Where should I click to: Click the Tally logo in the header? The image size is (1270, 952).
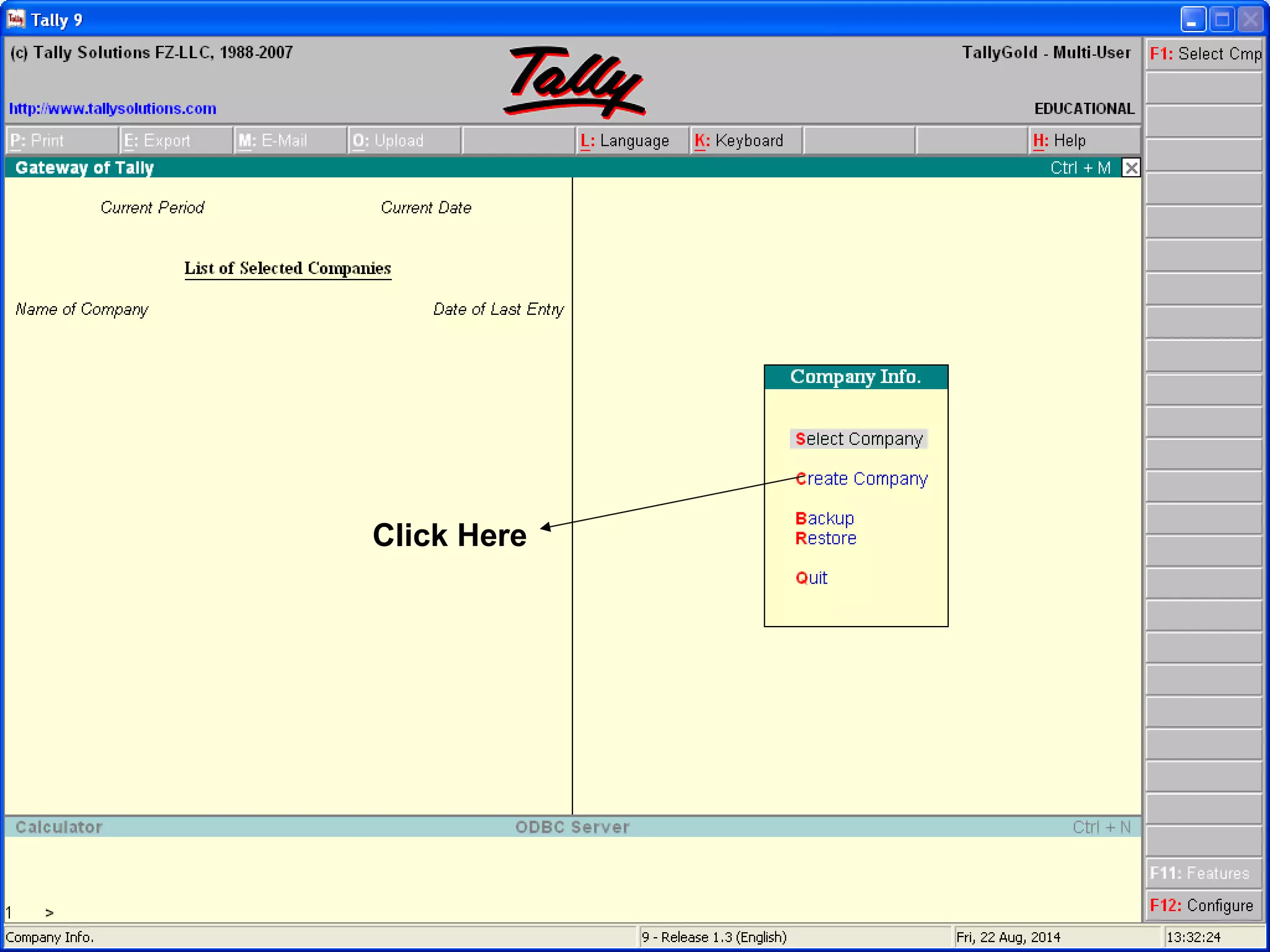(x=574, y=82)
